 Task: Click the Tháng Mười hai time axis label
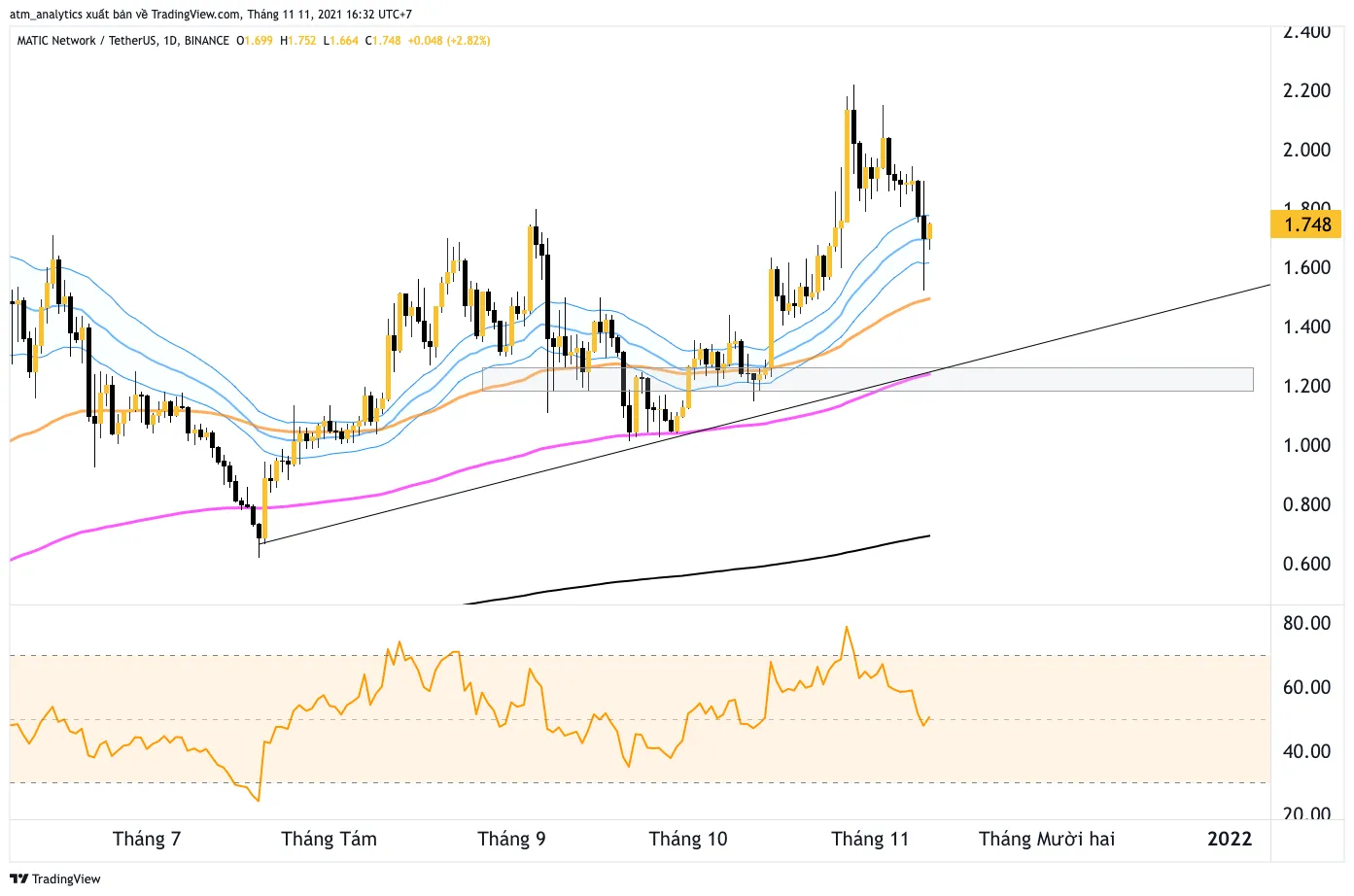point(1047,840)
